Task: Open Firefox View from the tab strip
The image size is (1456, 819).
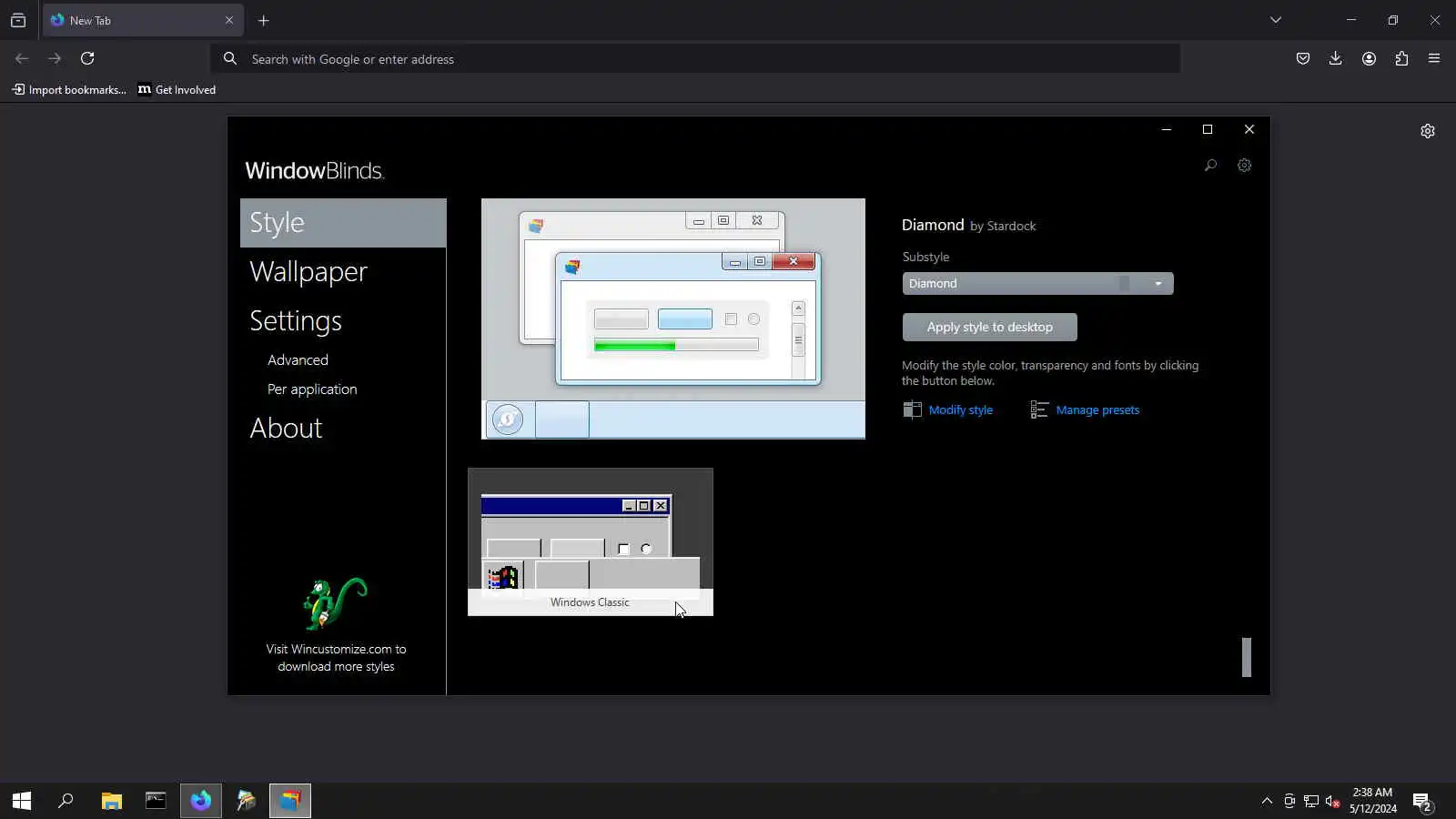Action: click(18, 20)
